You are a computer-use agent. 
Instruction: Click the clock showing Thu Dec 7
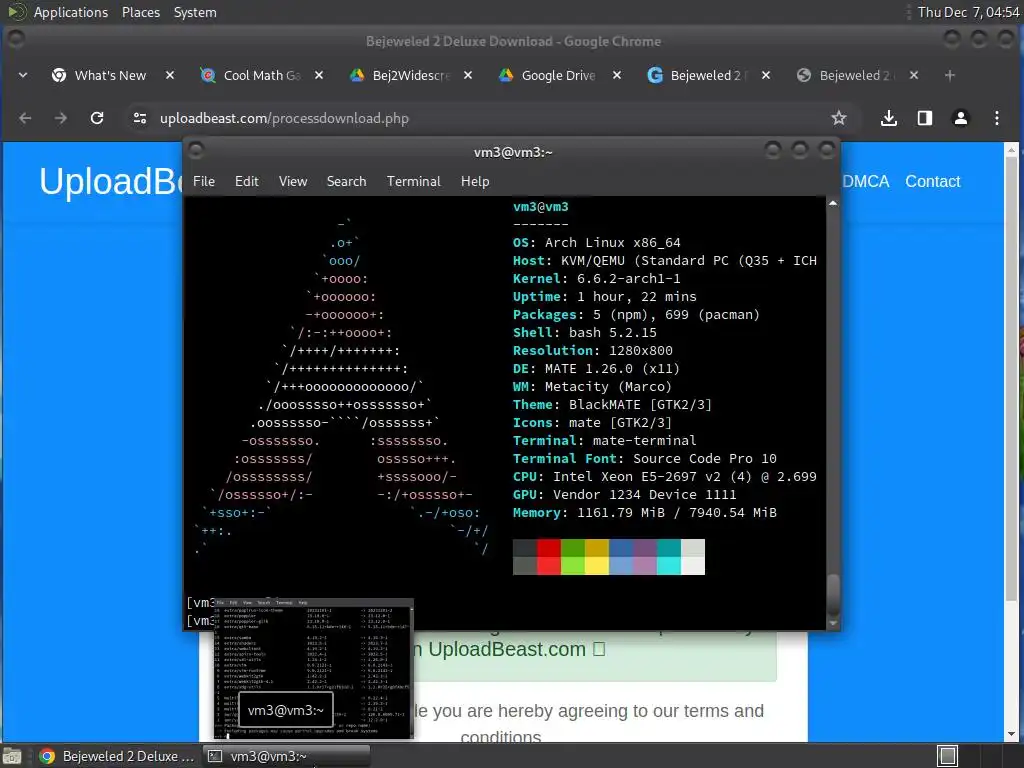[968, 12]
